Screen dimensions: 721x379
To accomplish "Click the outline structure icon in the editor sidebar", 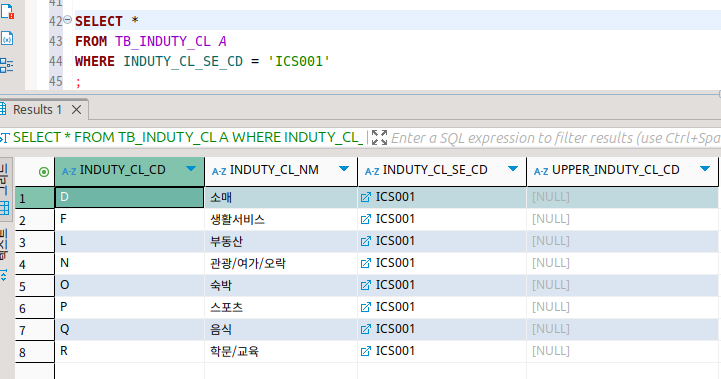I will (6, 65).
